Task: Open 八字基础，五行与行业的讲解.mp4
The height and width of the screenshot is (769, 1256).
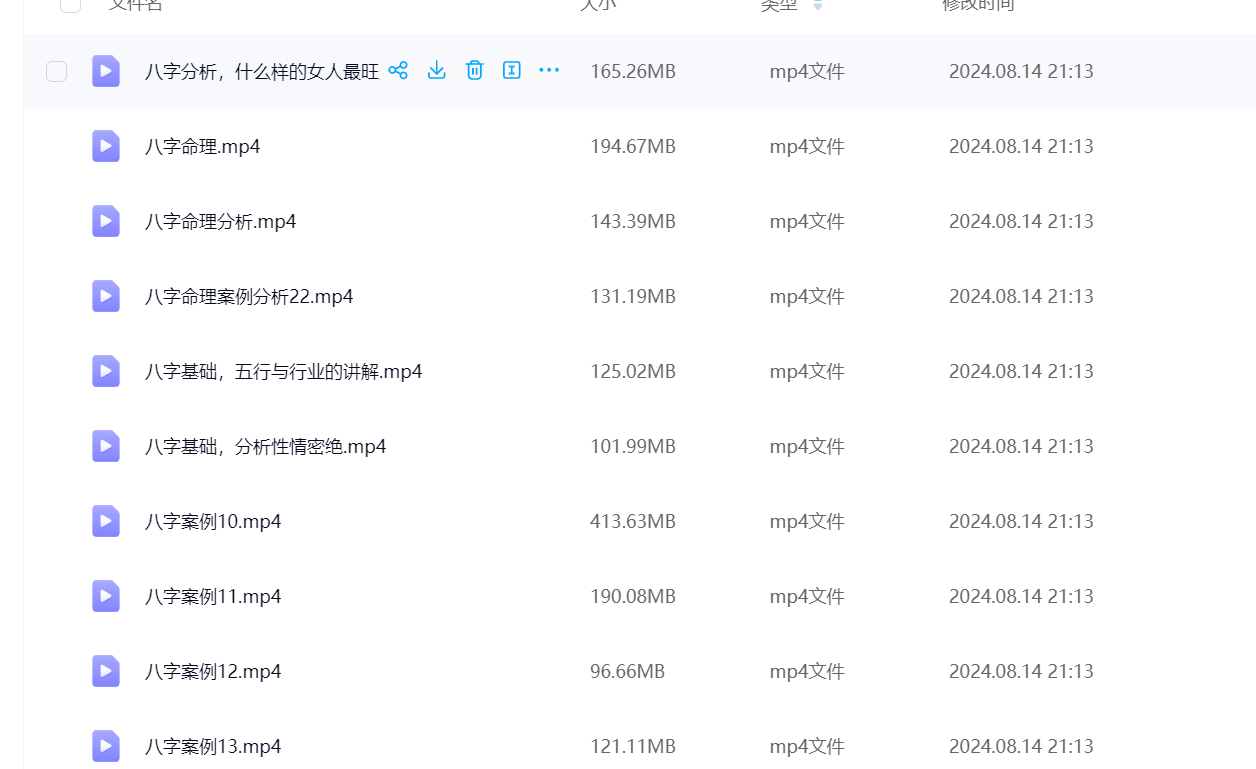Action: coord(283,372)
